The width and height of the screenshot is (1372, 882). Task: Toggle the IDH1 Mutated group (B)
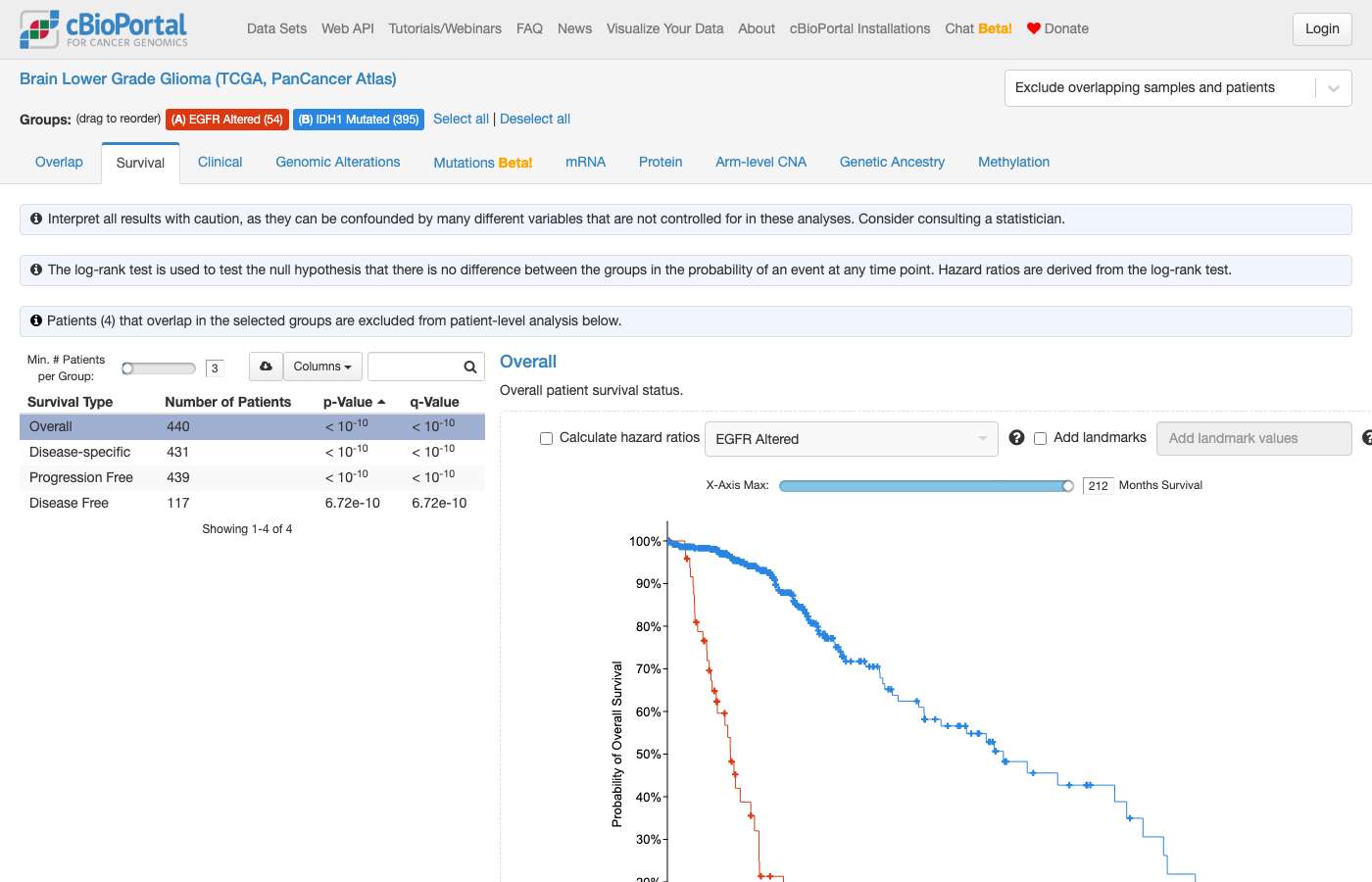(x=359, y=120)
